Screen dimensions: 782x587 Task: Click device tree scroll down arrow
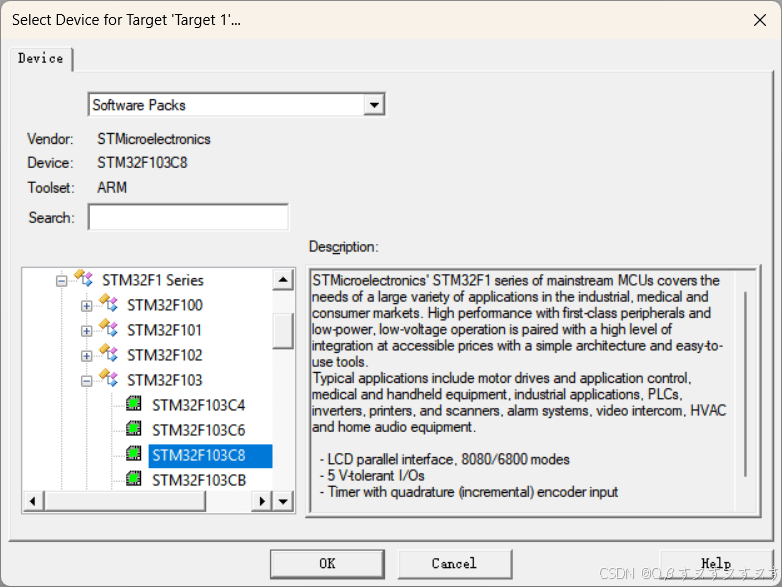tap(283, 501)
